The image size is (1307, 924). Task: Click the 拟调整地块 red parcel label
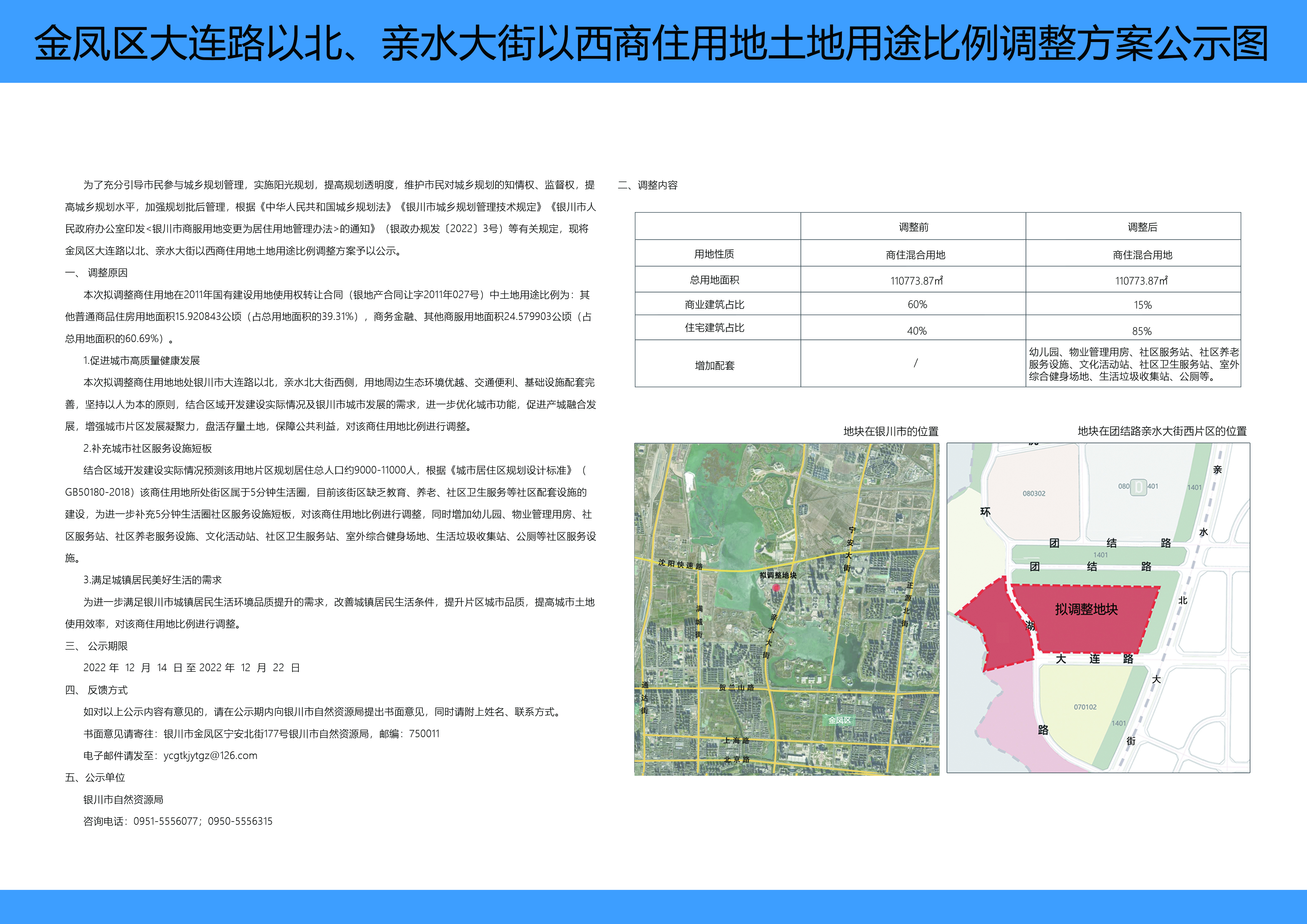(1086, 610)
